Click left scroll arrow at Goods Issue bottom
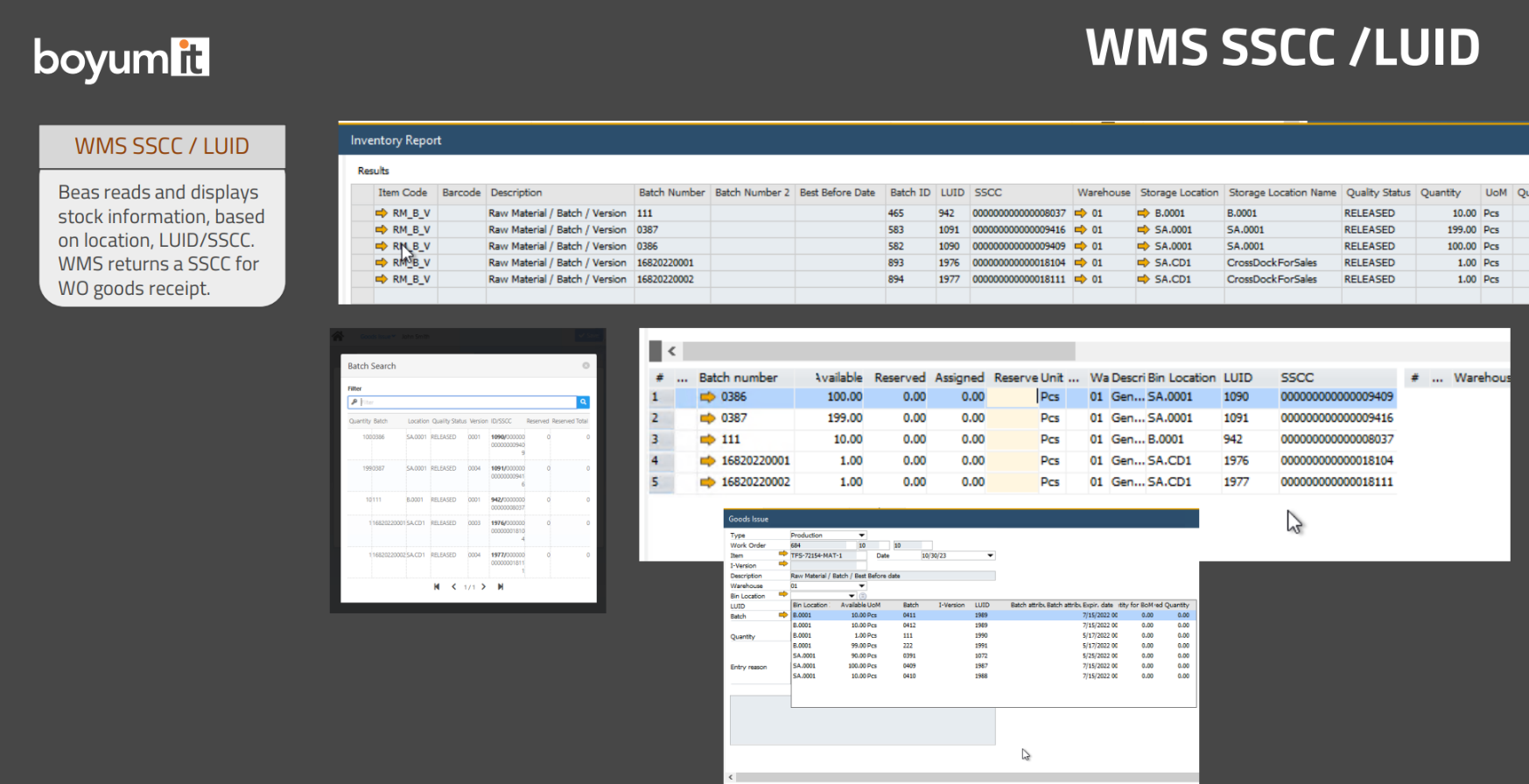This screenshot has height=784, width=1529. [x=730, y=777]
